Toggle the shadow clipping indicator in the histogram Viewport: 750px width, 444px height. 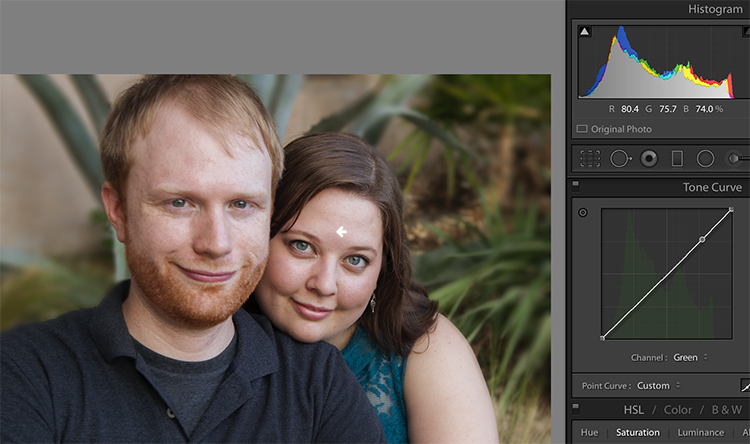(x=585, y=32)
